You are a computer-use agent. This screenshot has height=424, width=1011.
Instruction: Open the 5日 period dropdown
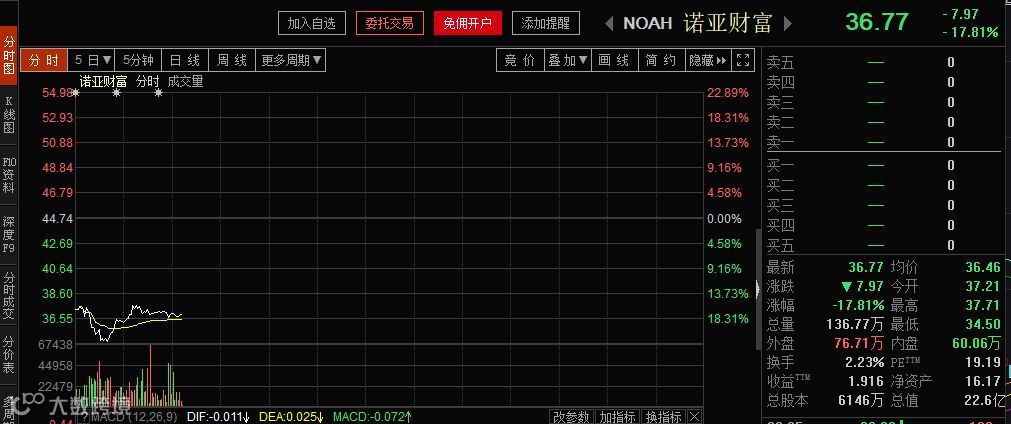point(93,61)
